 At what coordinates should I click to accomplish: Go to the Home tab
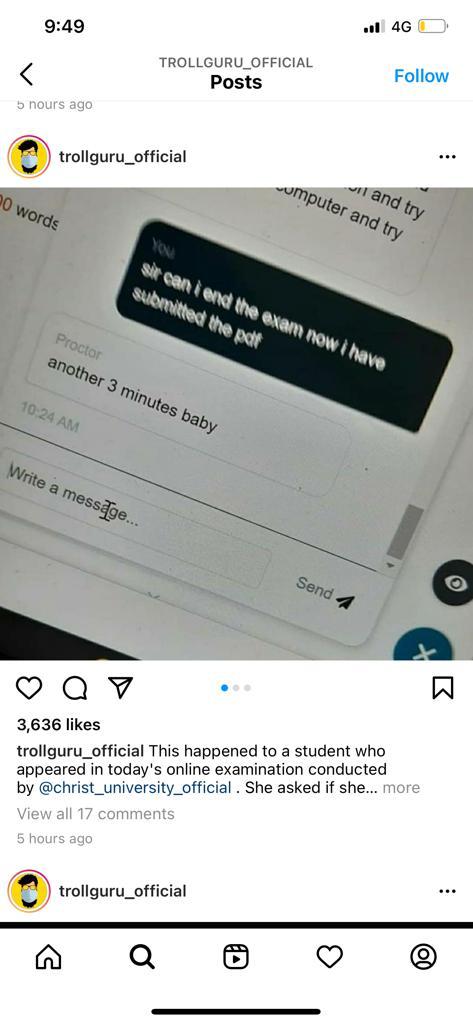tap(48, 957)
